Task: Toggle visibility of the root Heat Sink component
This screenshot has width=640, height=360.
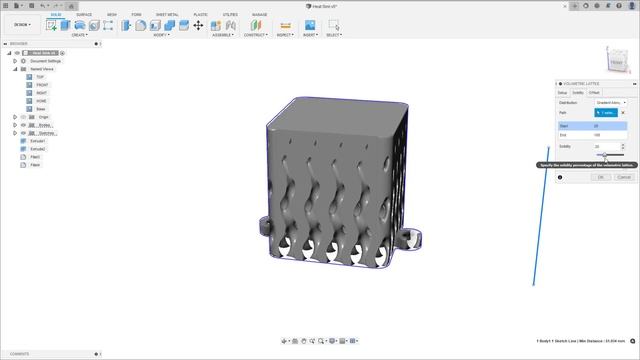Action: (x=17, y=53)
